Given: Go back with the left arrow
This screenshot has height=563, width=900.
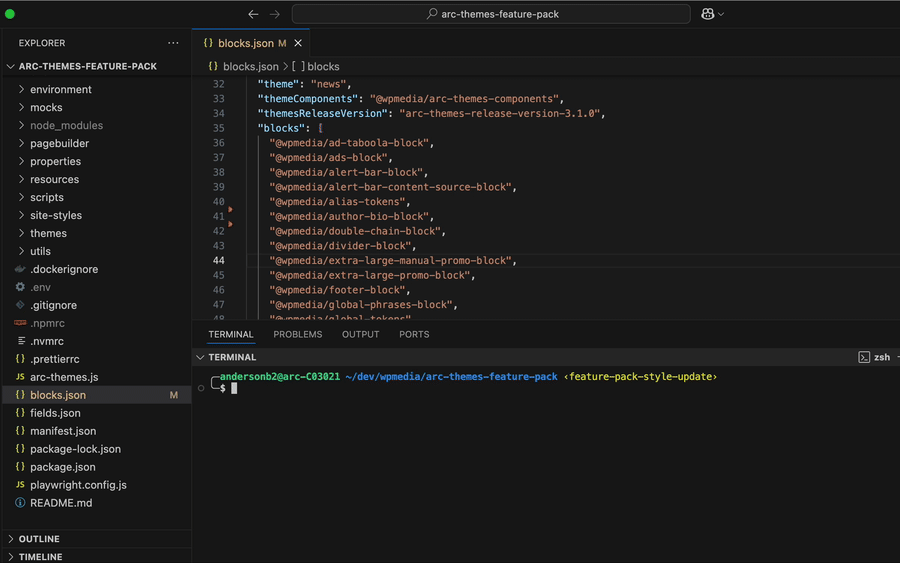Looking at the screenshot, I should (253, 14).
